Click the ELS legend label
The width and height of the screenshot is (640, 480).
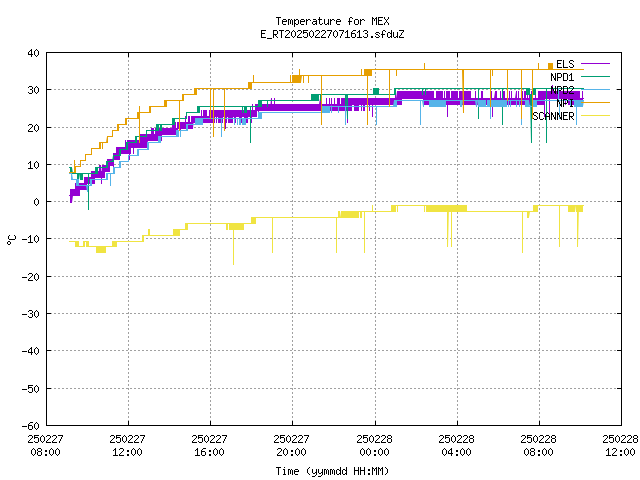click(x=565, y=64)
